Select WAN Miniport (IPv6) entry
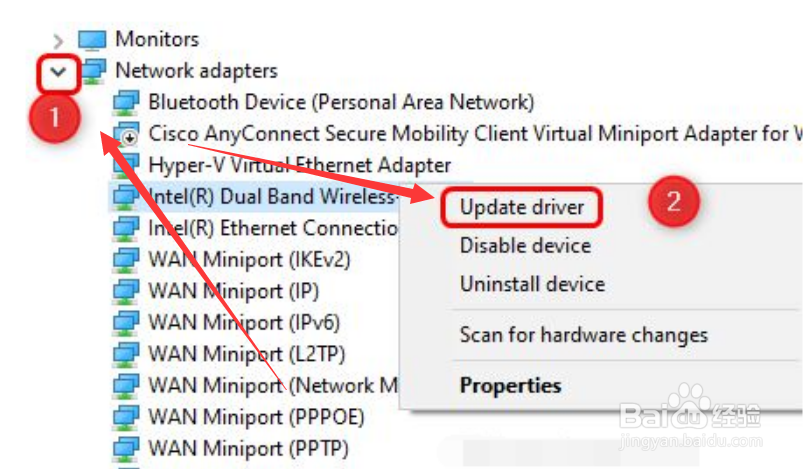This screenshot has height=469, width=808. (244, 322)
